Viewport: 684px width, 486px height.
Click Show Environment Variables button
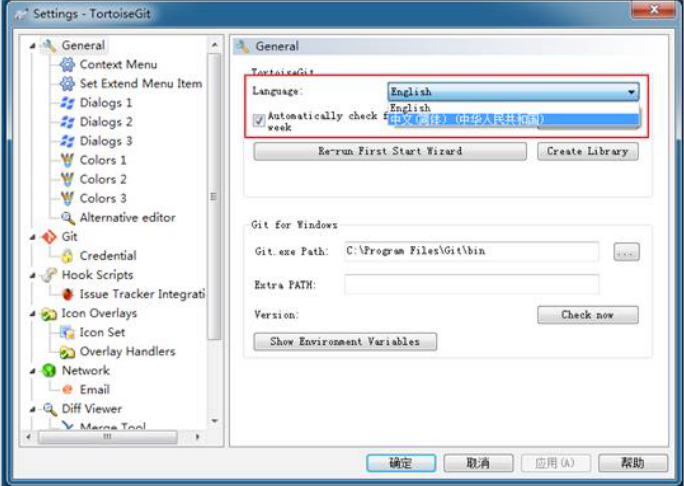point(345,342)
